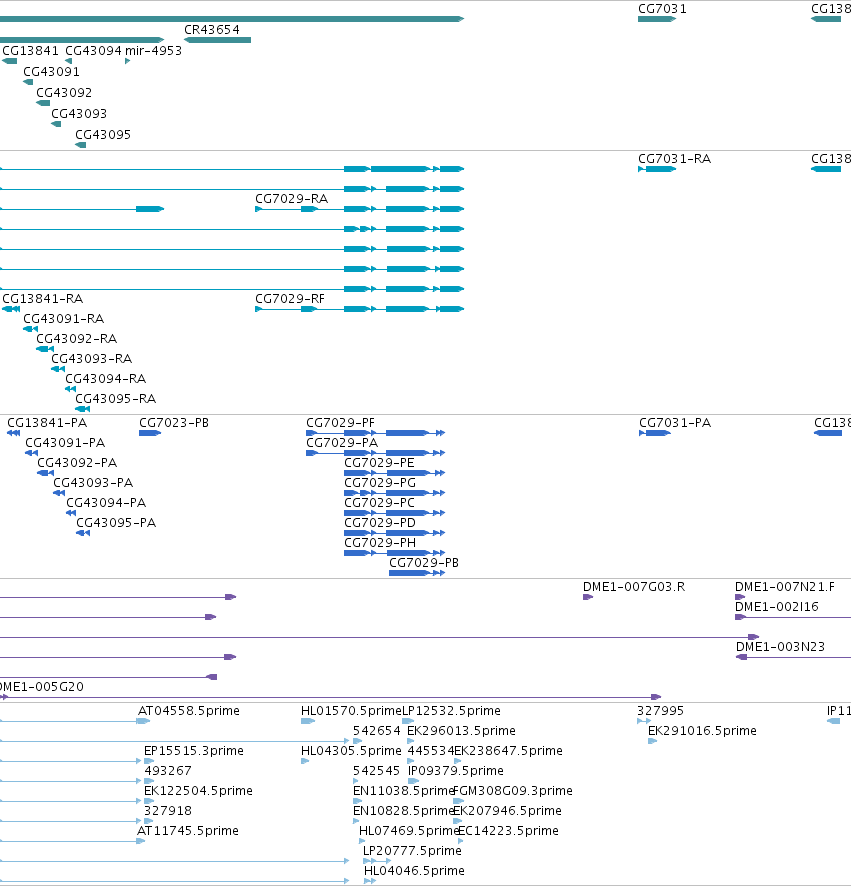The width and height of the screenshot is (851, 886).
Task: Click the EK207946.5prime EST label
Action: (507, 811)
